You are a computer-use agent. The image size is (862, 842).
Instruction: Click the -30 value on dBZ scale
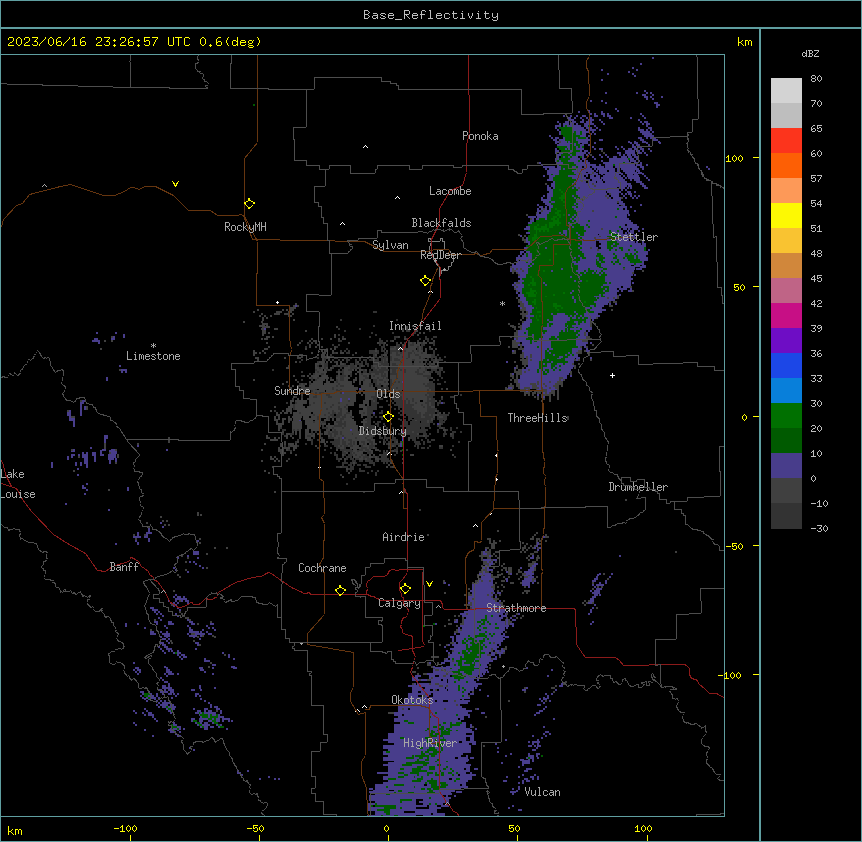click(819, 528)
